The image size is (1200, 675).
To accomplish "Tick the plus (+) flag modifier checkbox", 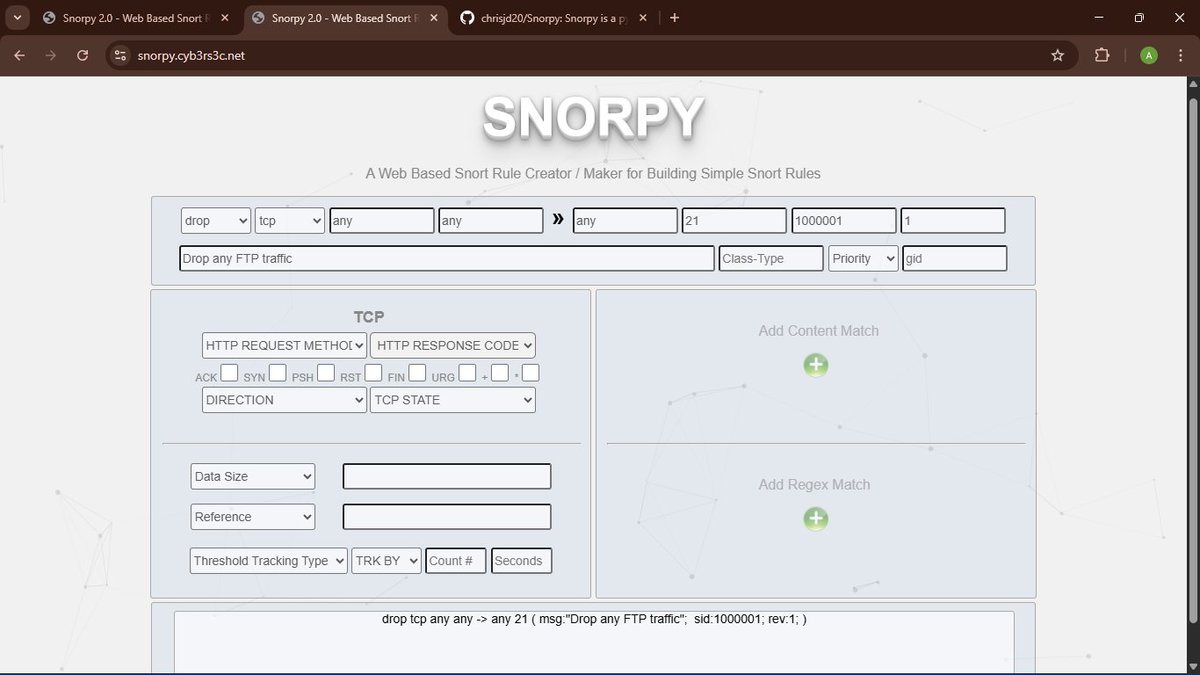I will point(499,373).
